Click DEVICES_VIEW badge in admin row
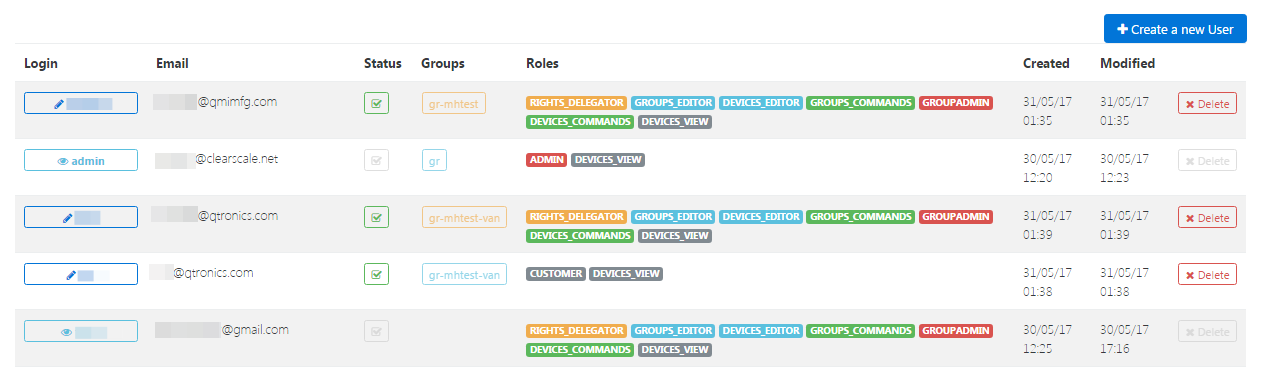The height and width of the screenshot is (373, 1270). (x=608, y=160)
